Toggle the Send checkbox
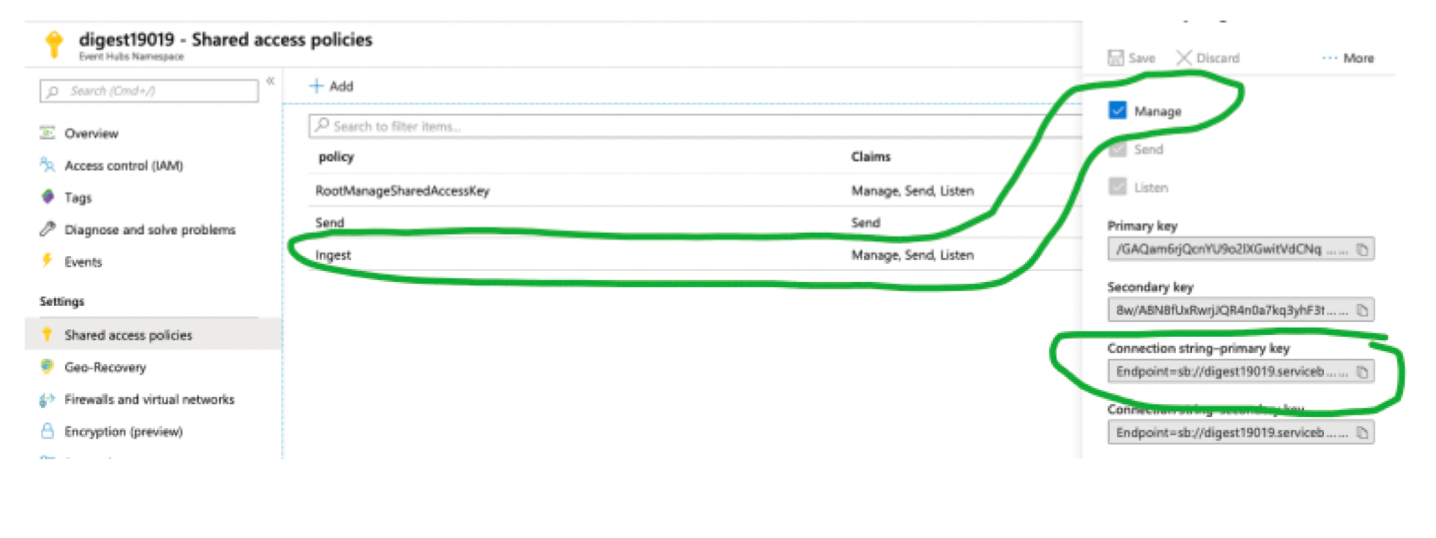 click(1118, 149)
